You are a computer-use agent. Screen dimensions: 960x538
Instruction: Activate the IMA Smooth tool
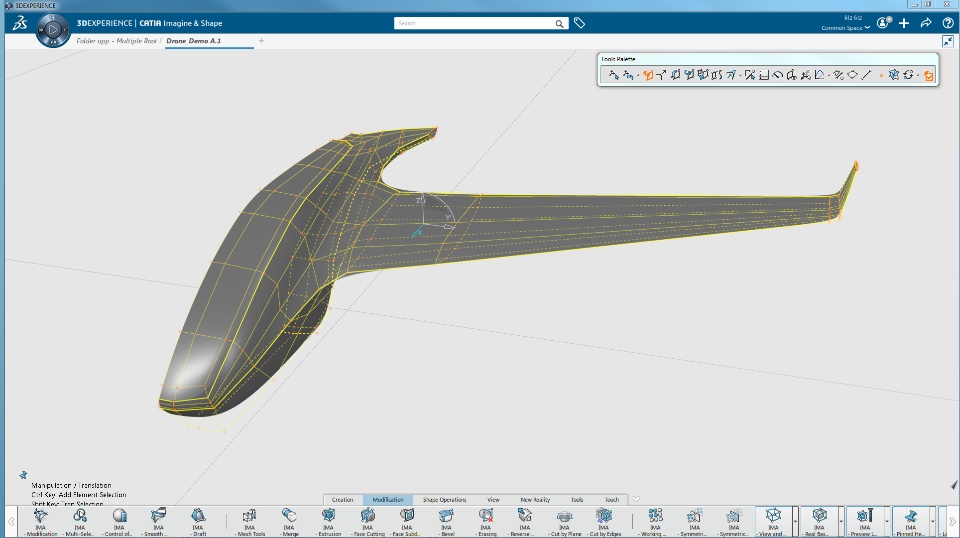(x=158, y=522)
